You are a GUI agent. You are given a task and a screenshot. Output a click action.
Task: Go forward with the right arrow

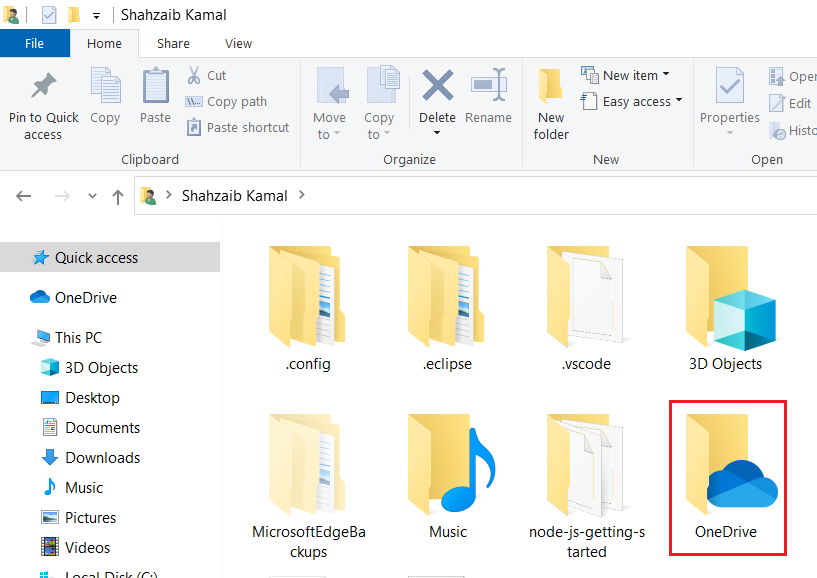pyautogui.click(x=62, y=196)
